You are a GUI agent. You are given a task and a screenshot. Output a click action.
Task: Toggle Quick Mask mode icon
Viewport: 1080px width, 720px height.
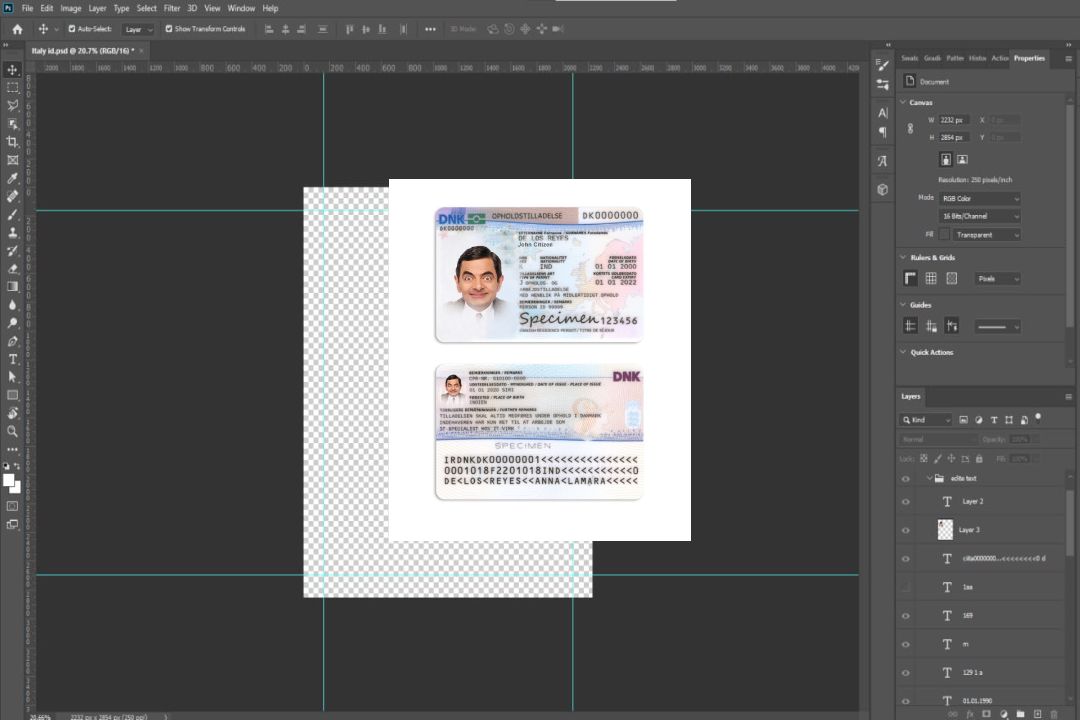(12, 506)
